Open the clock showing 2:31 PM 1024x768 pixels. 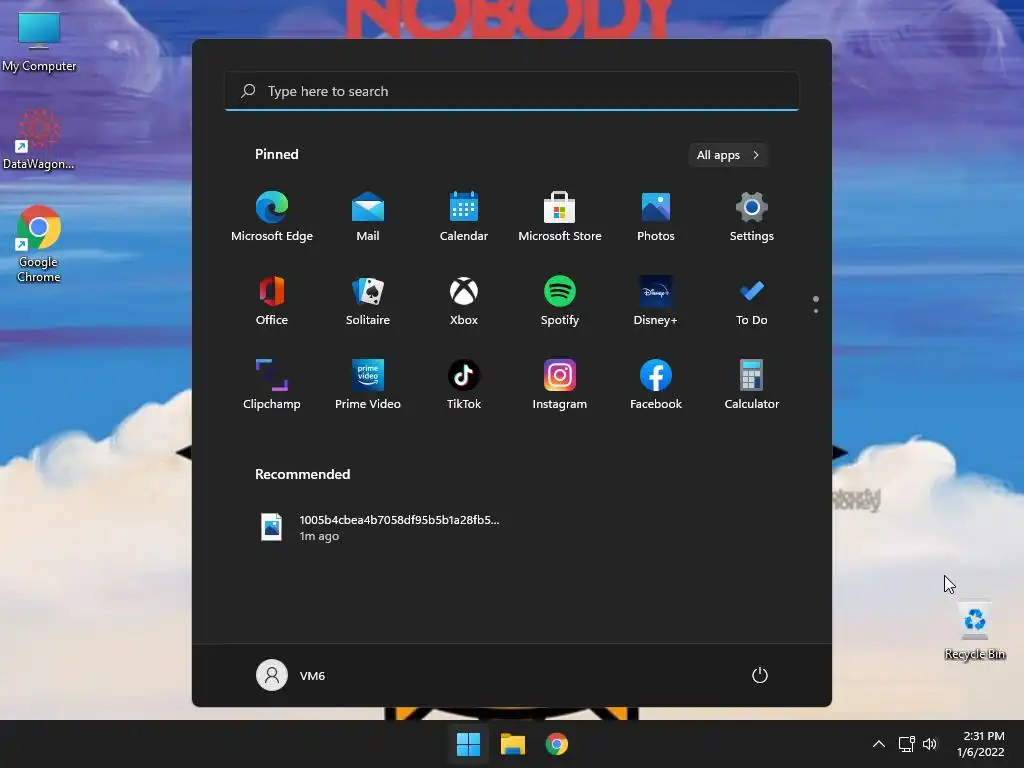(981, 744)
